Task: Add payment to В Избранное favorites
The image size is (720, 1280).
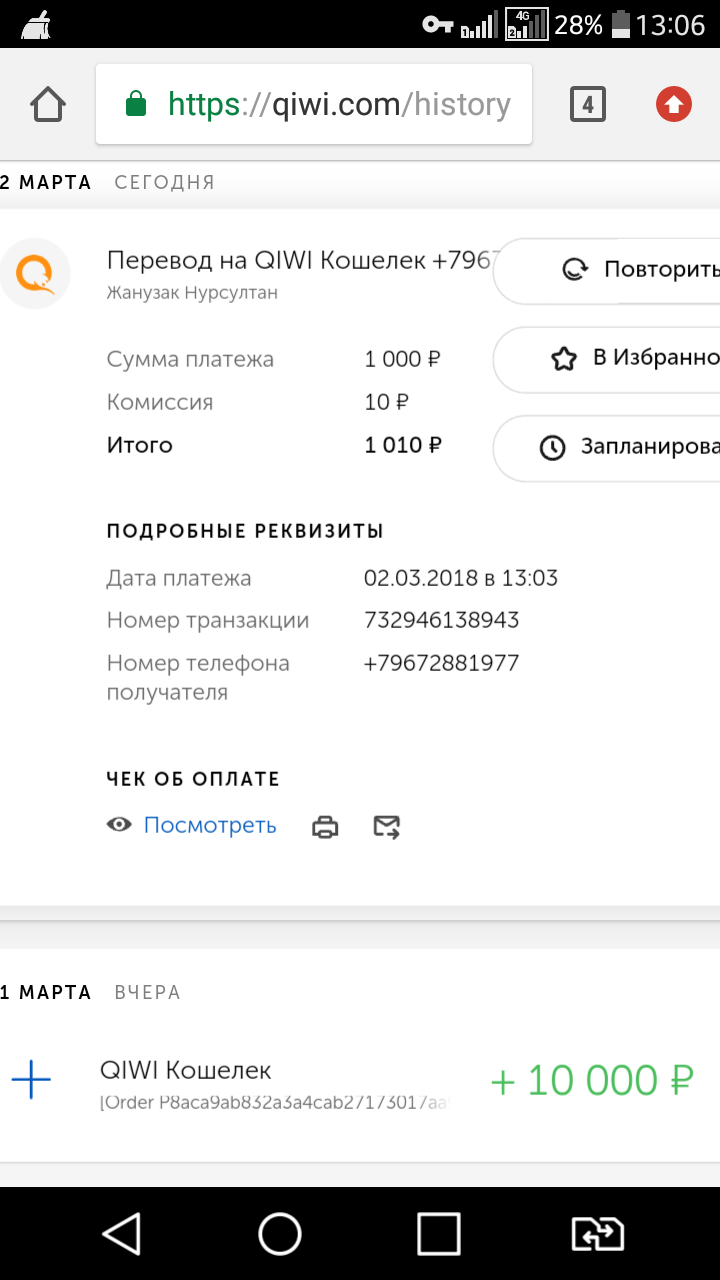Action: pyautogui.click(x=607, y=359)
